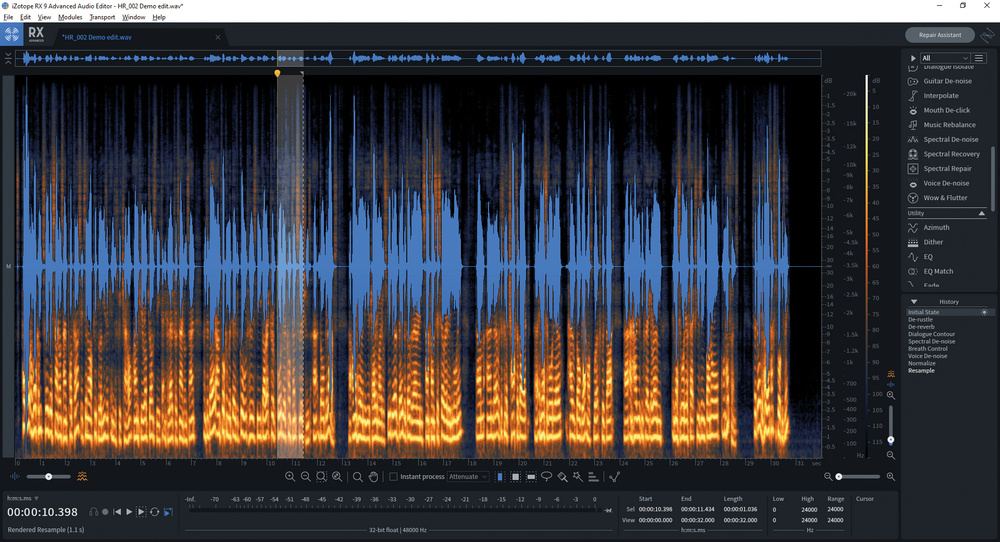Collapse the Utility module section

coord(982,213)
